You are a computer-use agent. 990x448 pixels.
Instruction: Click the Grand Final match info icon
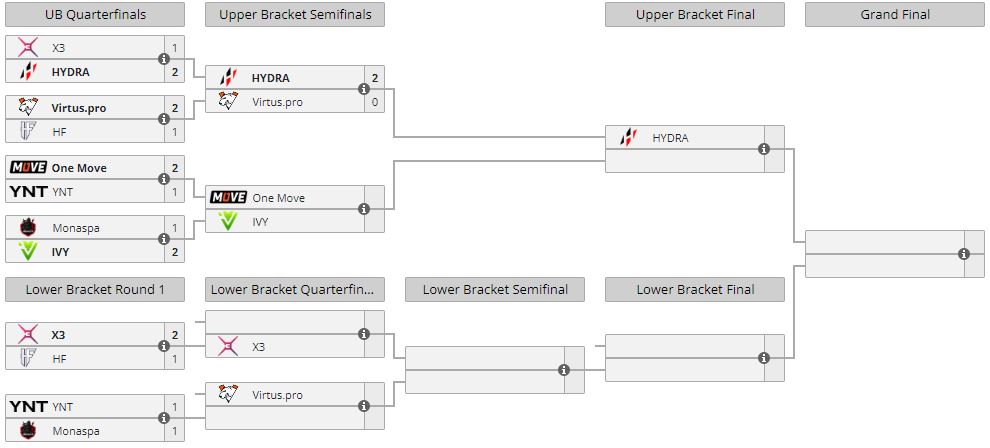click(x=964, y=254)
